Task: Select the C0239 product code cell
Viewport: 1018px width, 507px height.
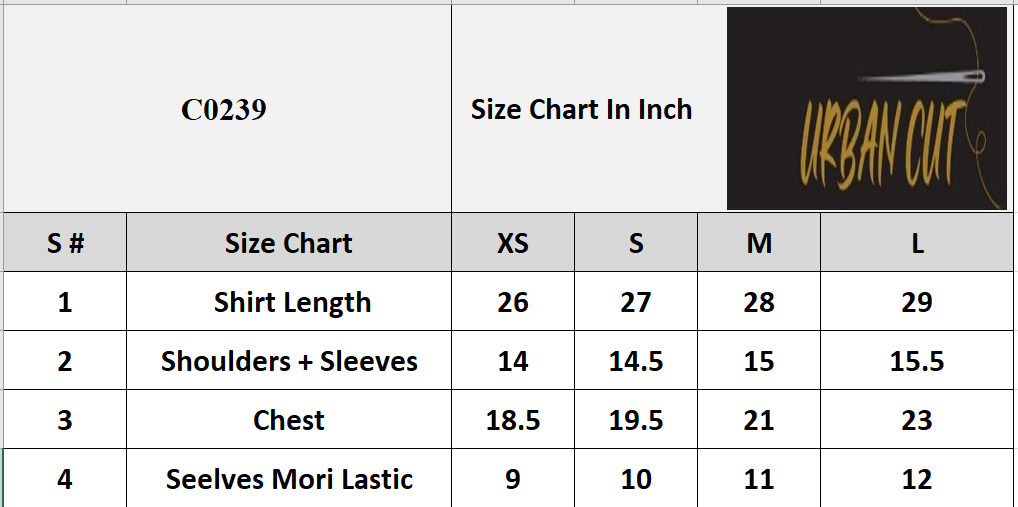Action: 224,109
